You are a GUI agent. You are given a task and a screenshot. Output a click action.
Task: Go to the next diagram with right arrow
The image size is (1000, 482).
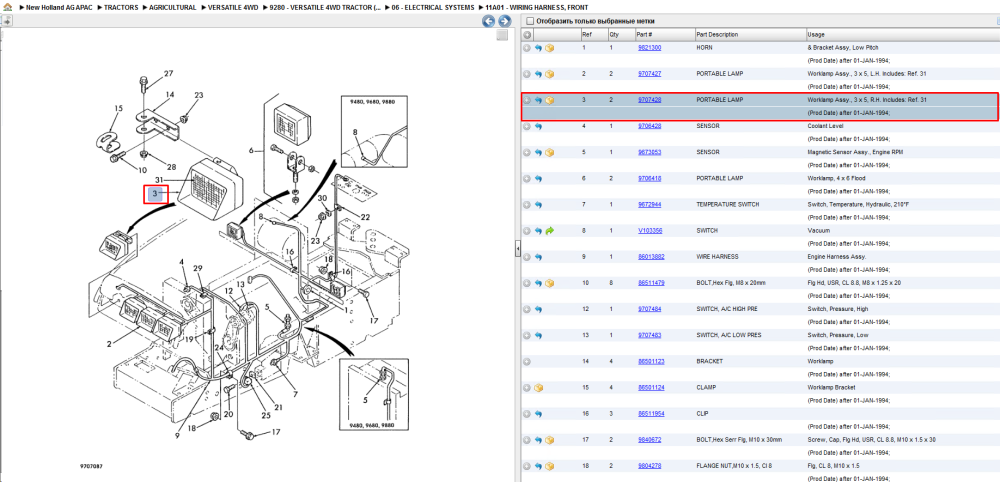(504, 21)
